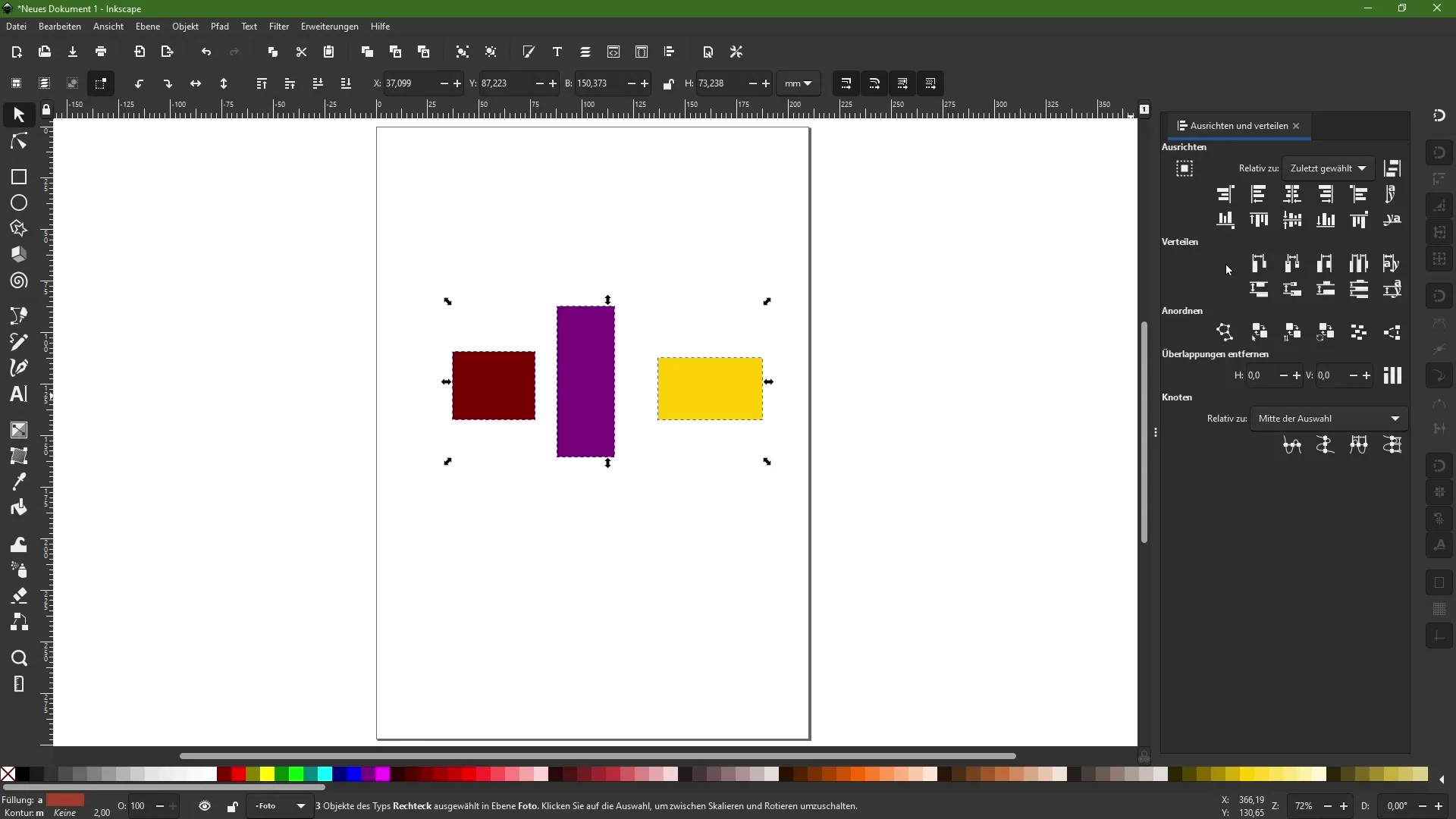Toggle move gradients with object
The width and height of the screenshot is (1456, 819).
click(x=902, y=83)
